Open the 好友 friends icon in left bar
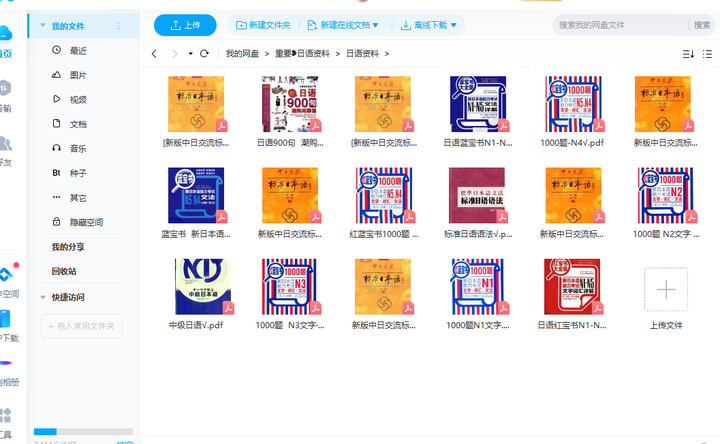This screenshot has height=444, width=720. 5,143
